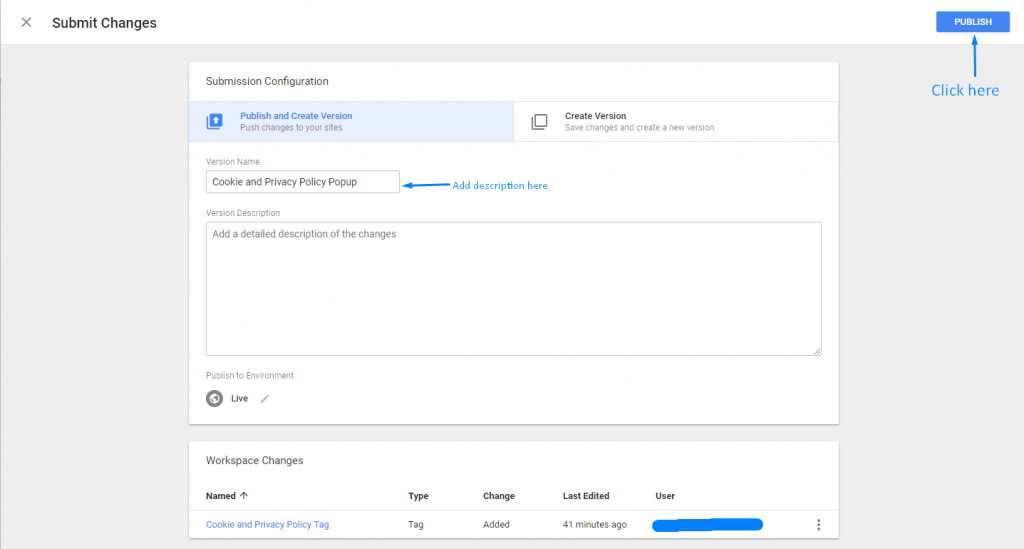Screen dimensions: 1024x549
Task: Grab the description box resize handle
Action: [x=817, y=351]
